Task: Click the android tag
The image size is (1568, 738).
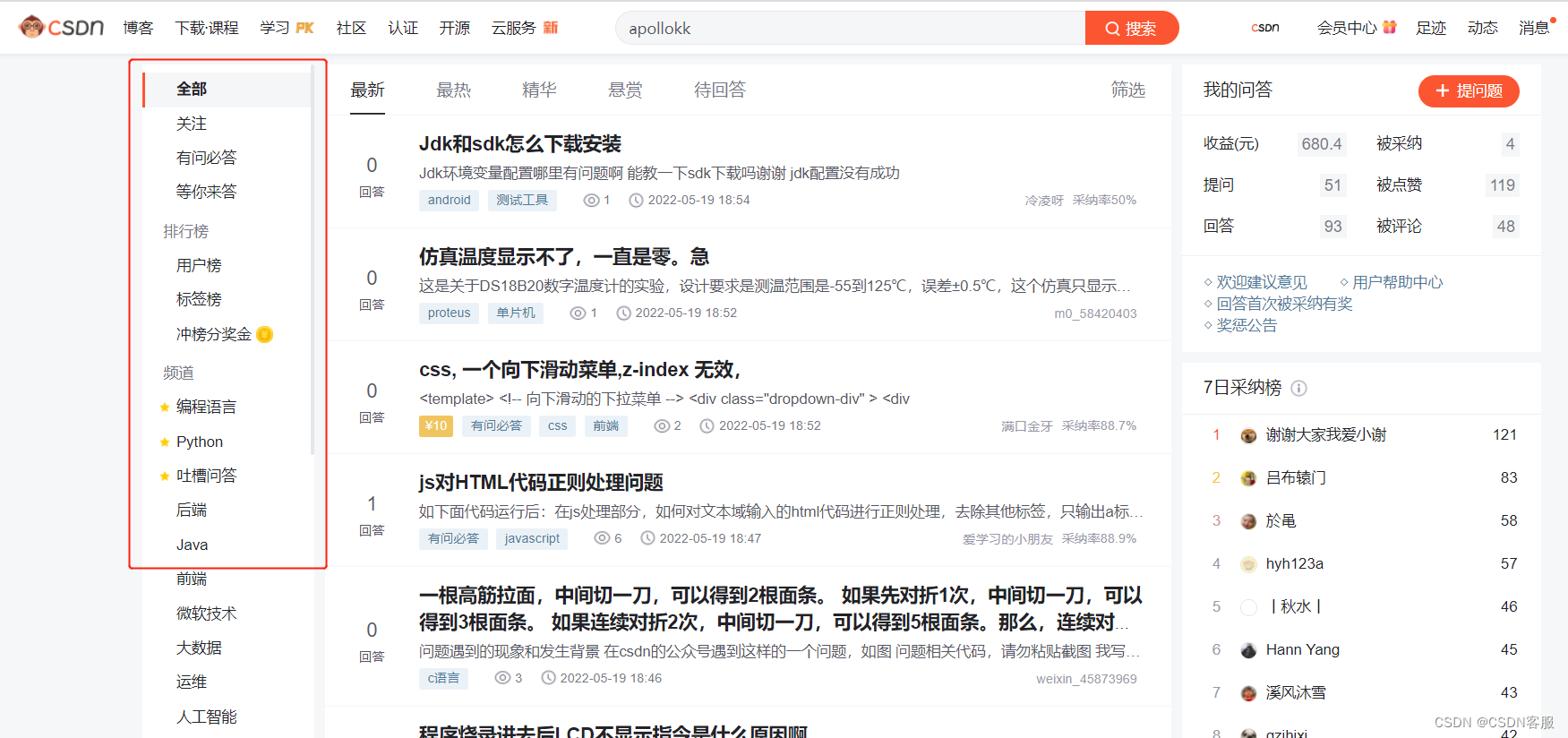Action: [449, 200]
